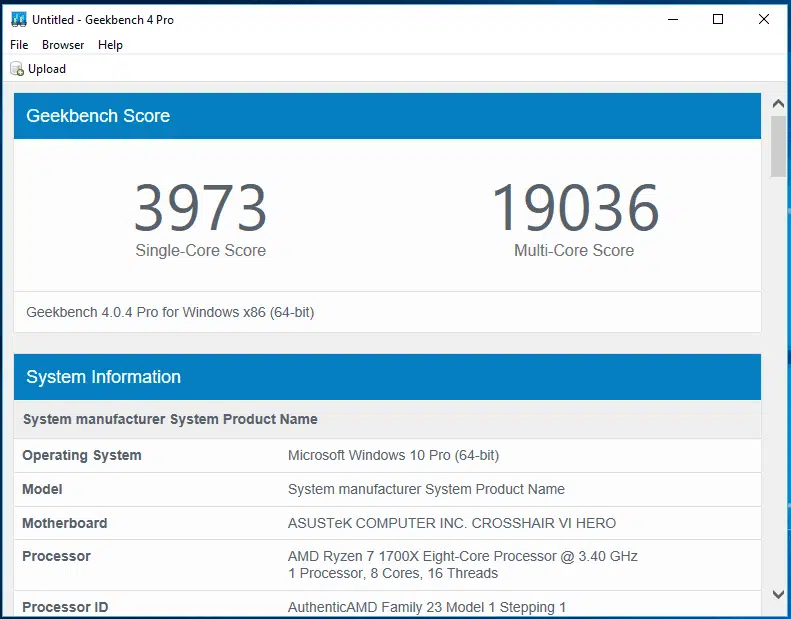Click the Motherboard row label
This screenshot has width=791, height=619.
click(x=65, y=523)
